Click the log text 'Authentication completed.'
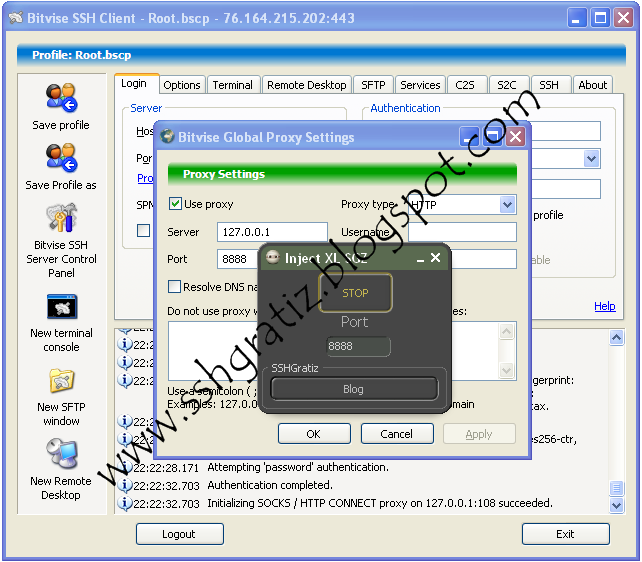 [x=270, y=485]
